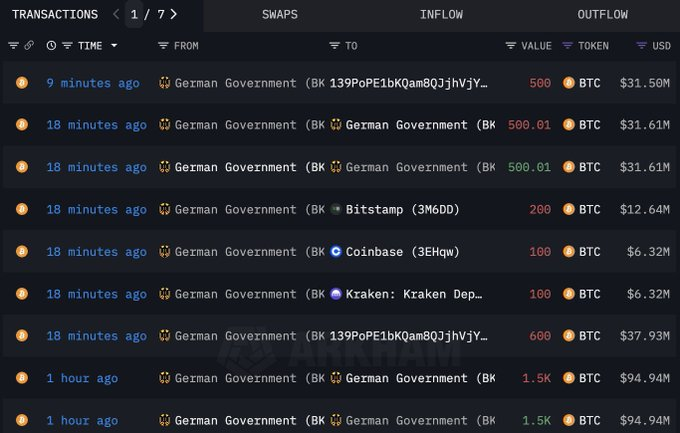Open TO column filter

335,46
